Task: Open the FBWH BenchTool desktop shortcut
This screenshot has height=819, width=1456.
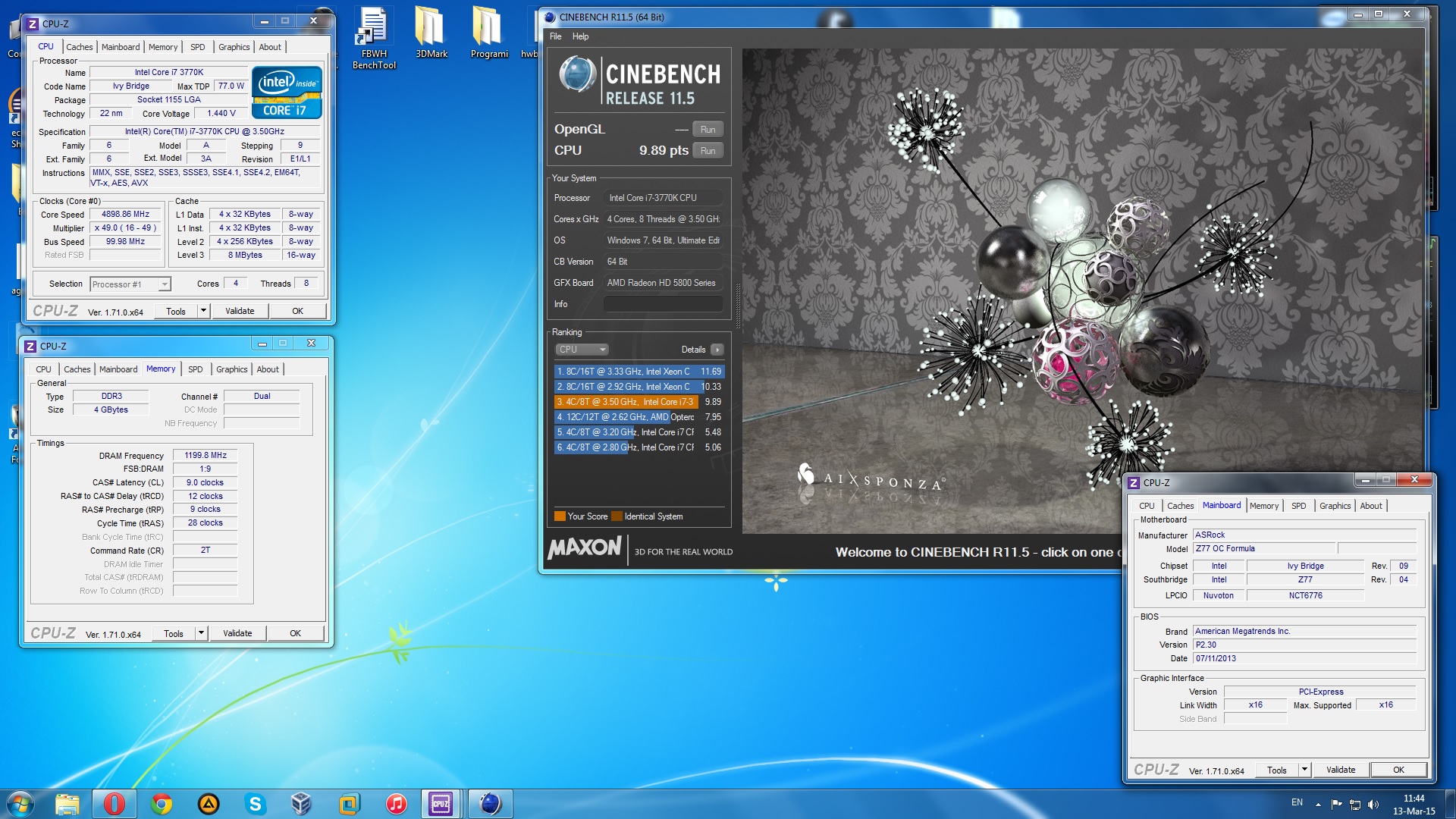Action: 374,38
